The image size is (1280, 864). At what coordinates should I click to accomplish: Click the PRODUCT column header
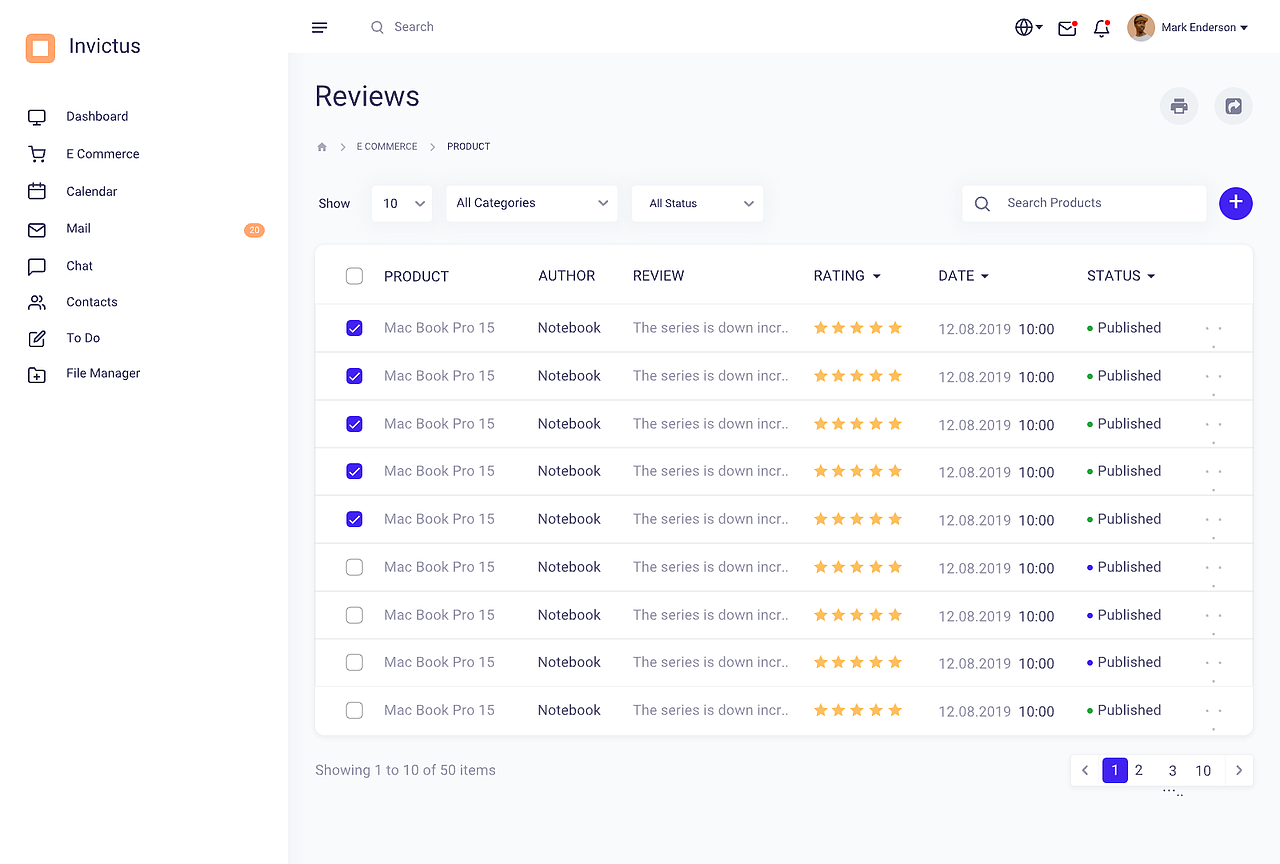[416, 276]
